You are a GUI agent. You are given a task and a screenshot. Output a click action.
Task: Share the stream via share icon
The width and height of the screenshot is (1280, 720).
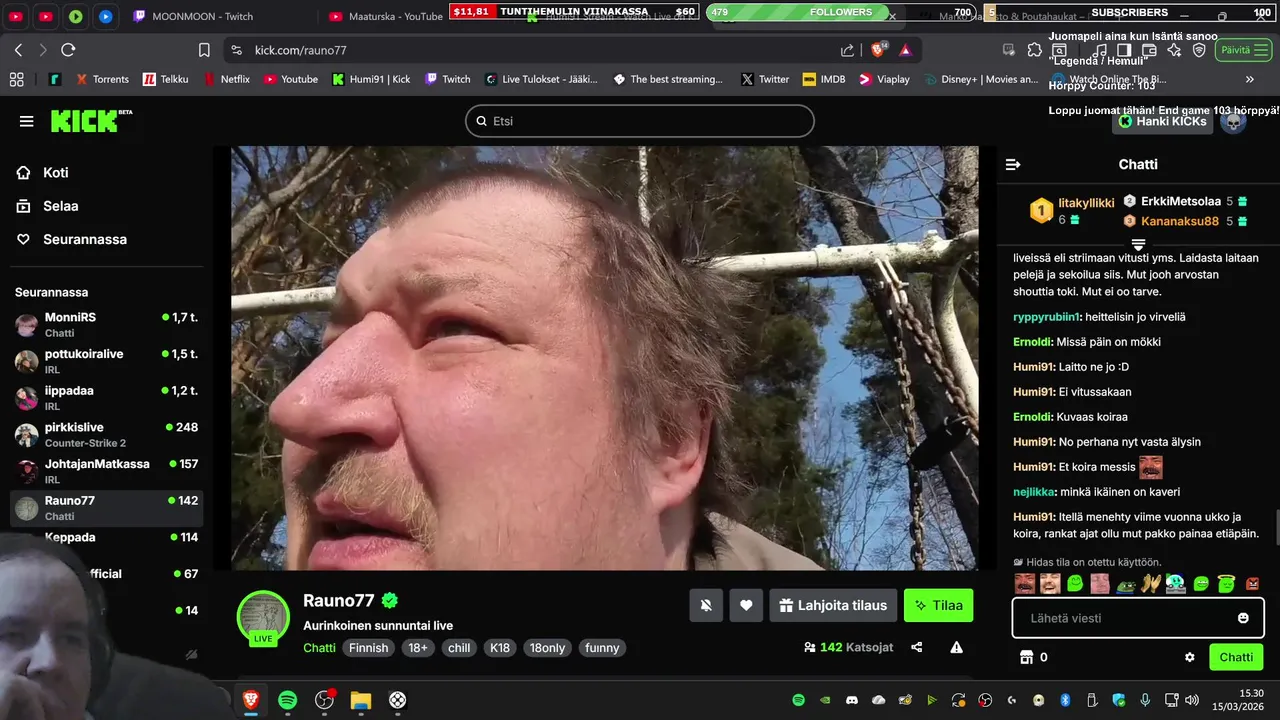click(x=917, y=647)
